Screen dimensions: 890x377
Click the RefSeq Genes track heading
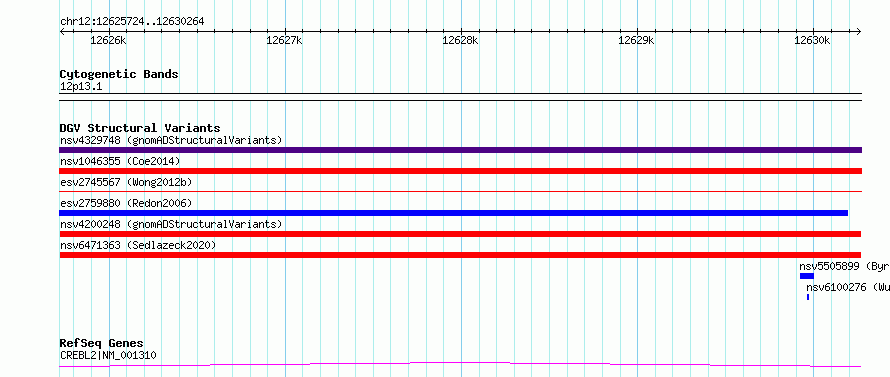pyautogui.click(x=101, y=344)
